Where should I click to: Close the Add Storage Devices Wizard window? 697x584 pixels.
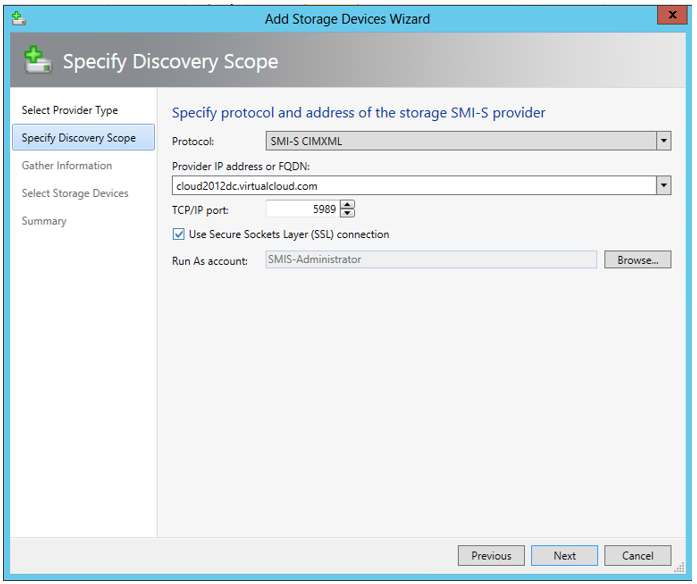(670, 17)
